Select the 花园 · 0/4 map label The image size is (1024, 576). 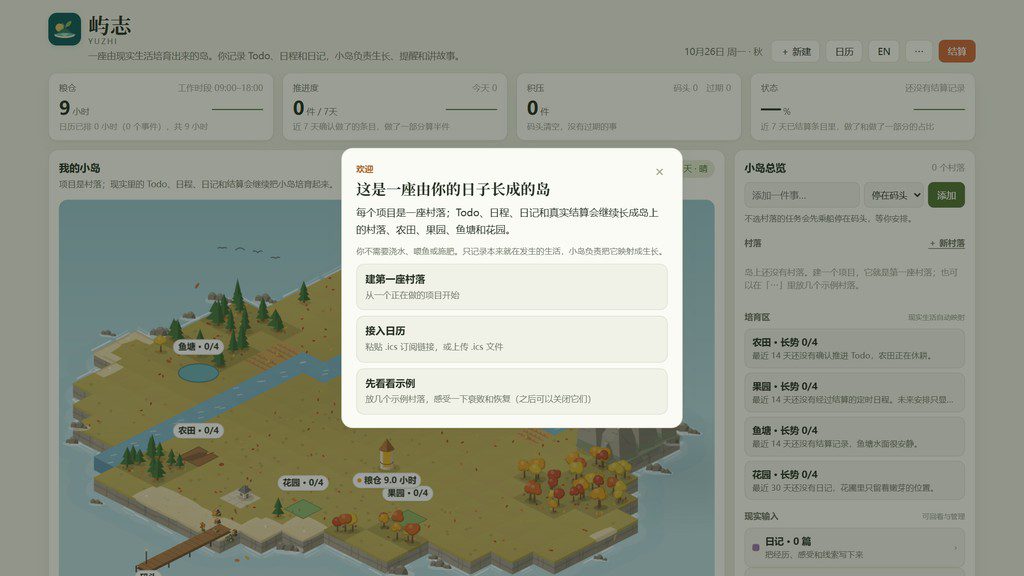tap(302, 483)
